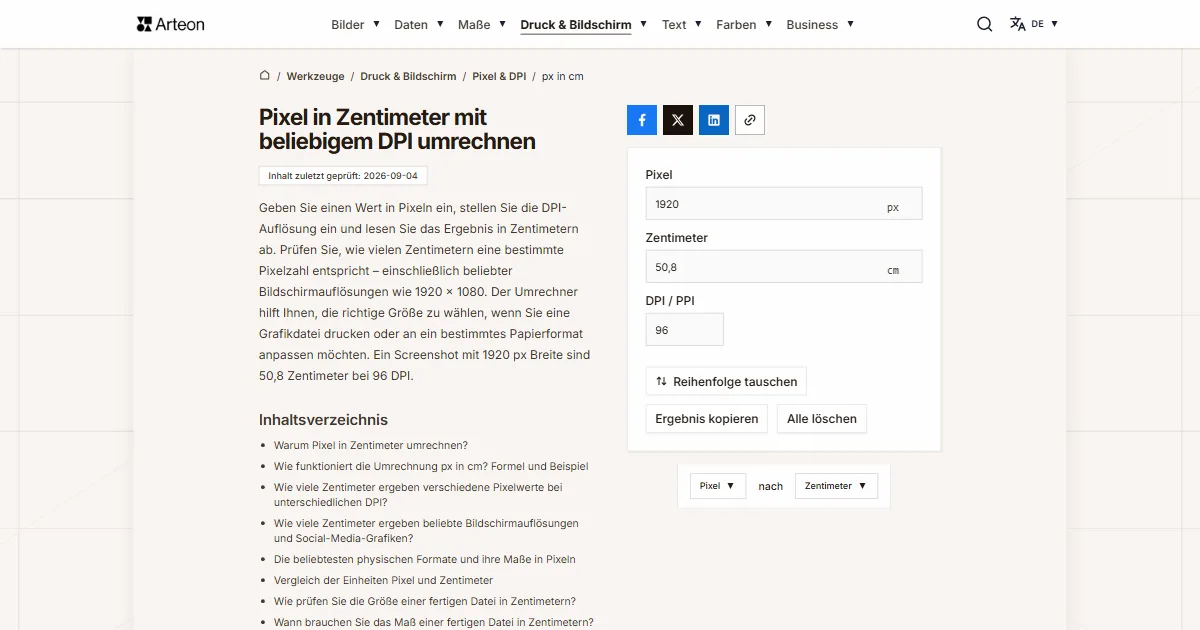Open the Maße menu
This screenshot has width=1200, height=630.
tap(482, 24)
